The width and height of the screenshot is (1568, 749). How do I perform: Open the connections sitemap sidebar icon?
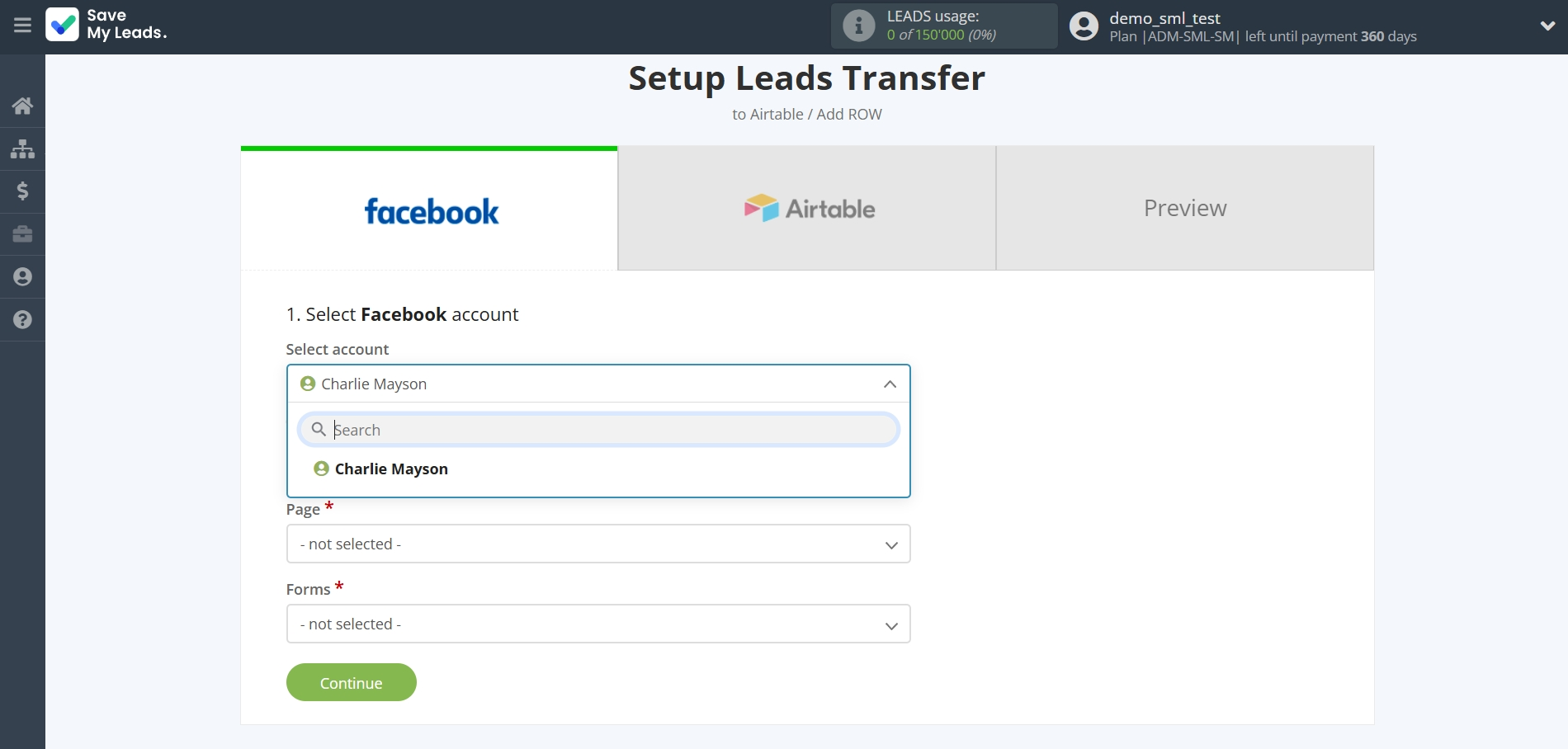click(22, 148)
